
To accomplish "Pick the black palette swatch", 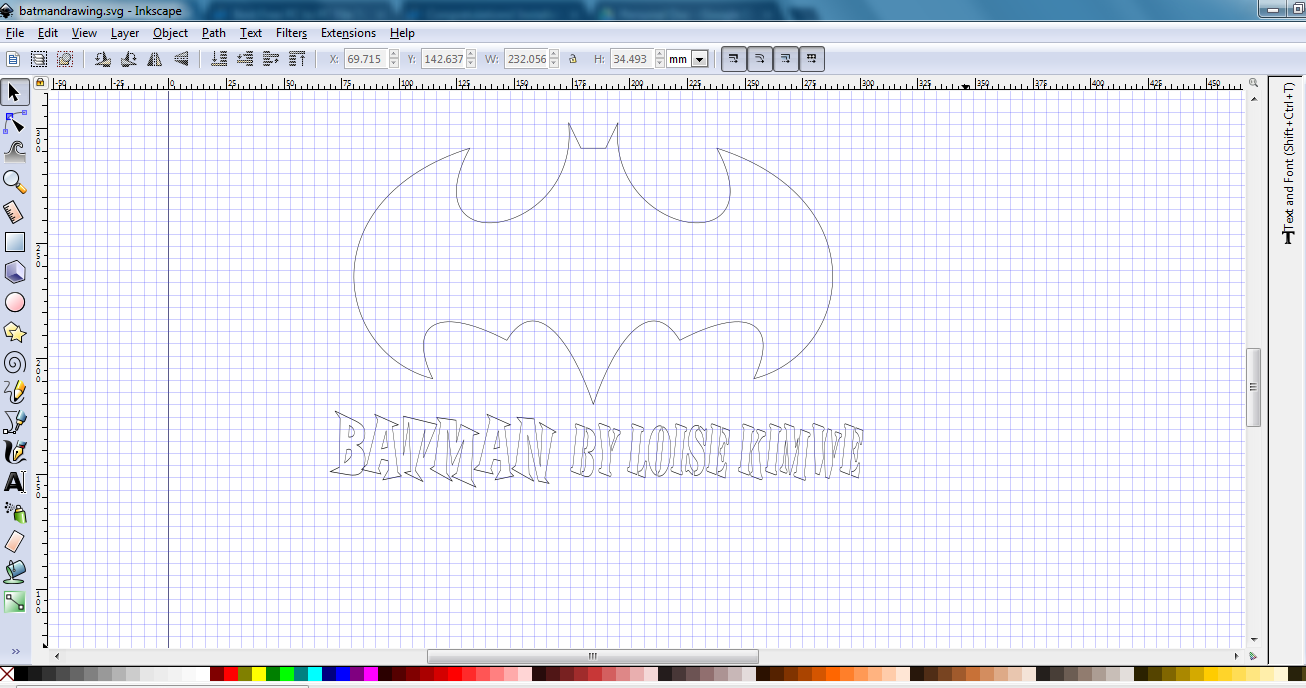I will 21,675.
